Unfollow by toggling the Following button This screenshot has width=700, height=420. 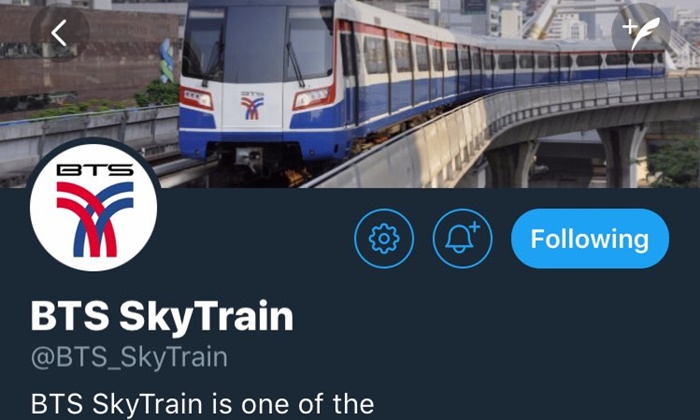590,238
